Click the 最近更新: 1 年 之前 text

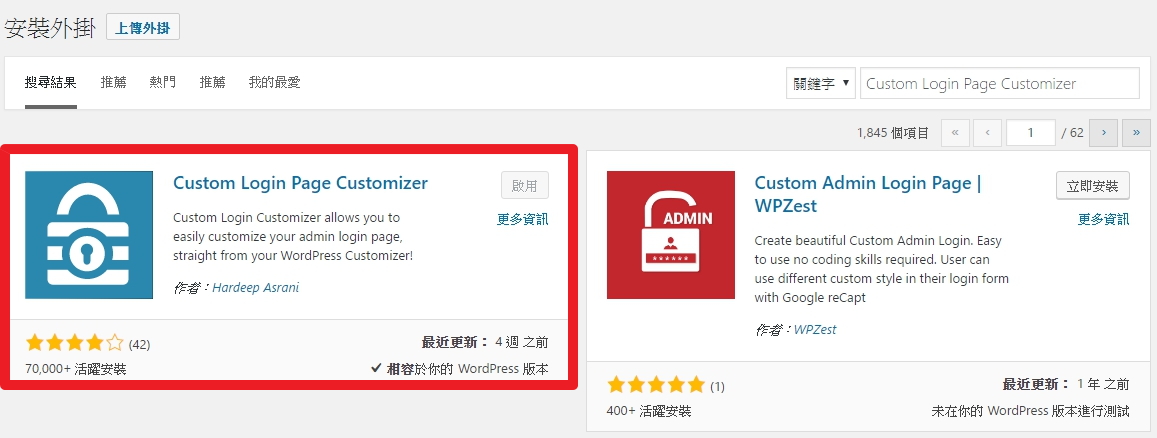pos(1066,384)
